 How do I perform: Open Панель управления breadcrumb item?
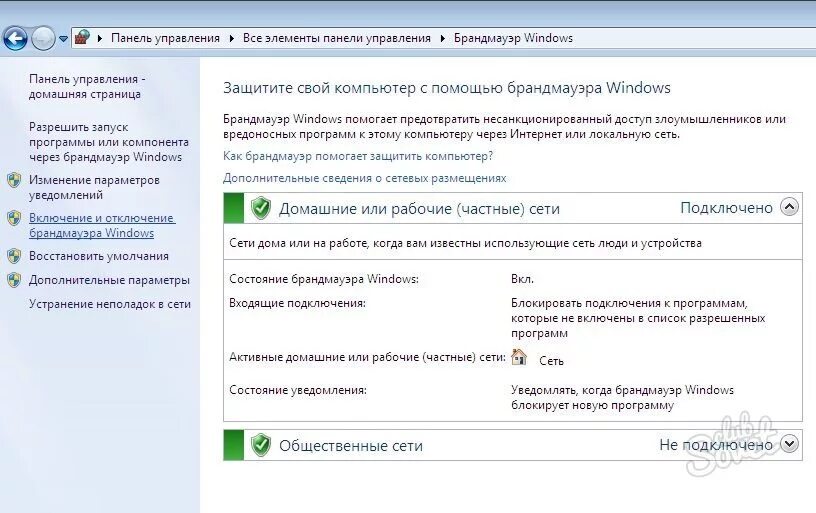(165, 38)
